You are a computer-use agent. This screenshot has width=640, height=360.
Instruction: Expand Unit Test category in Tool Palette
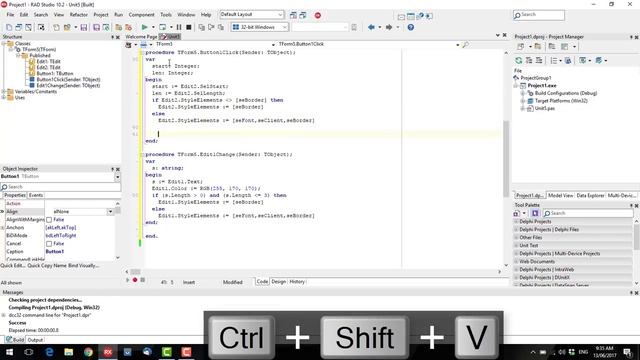pos(516,246)
